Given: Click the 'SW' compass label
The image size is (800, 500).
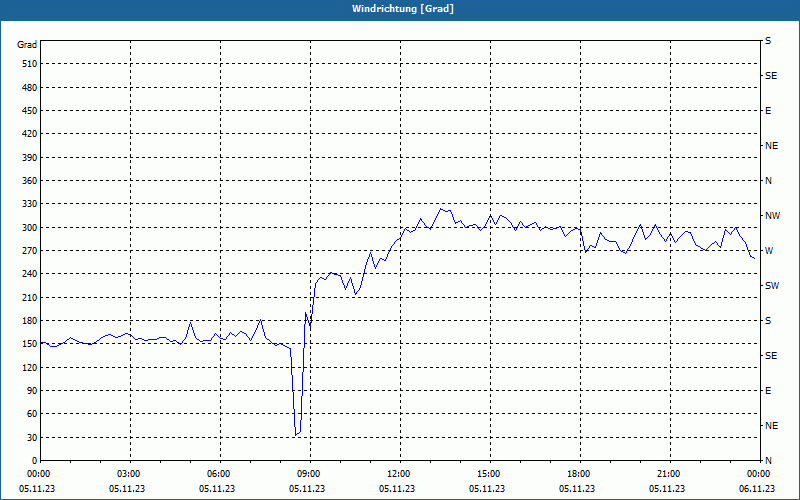Looking at the screenshot, I should pyautogui.click(x=772, y=286).
